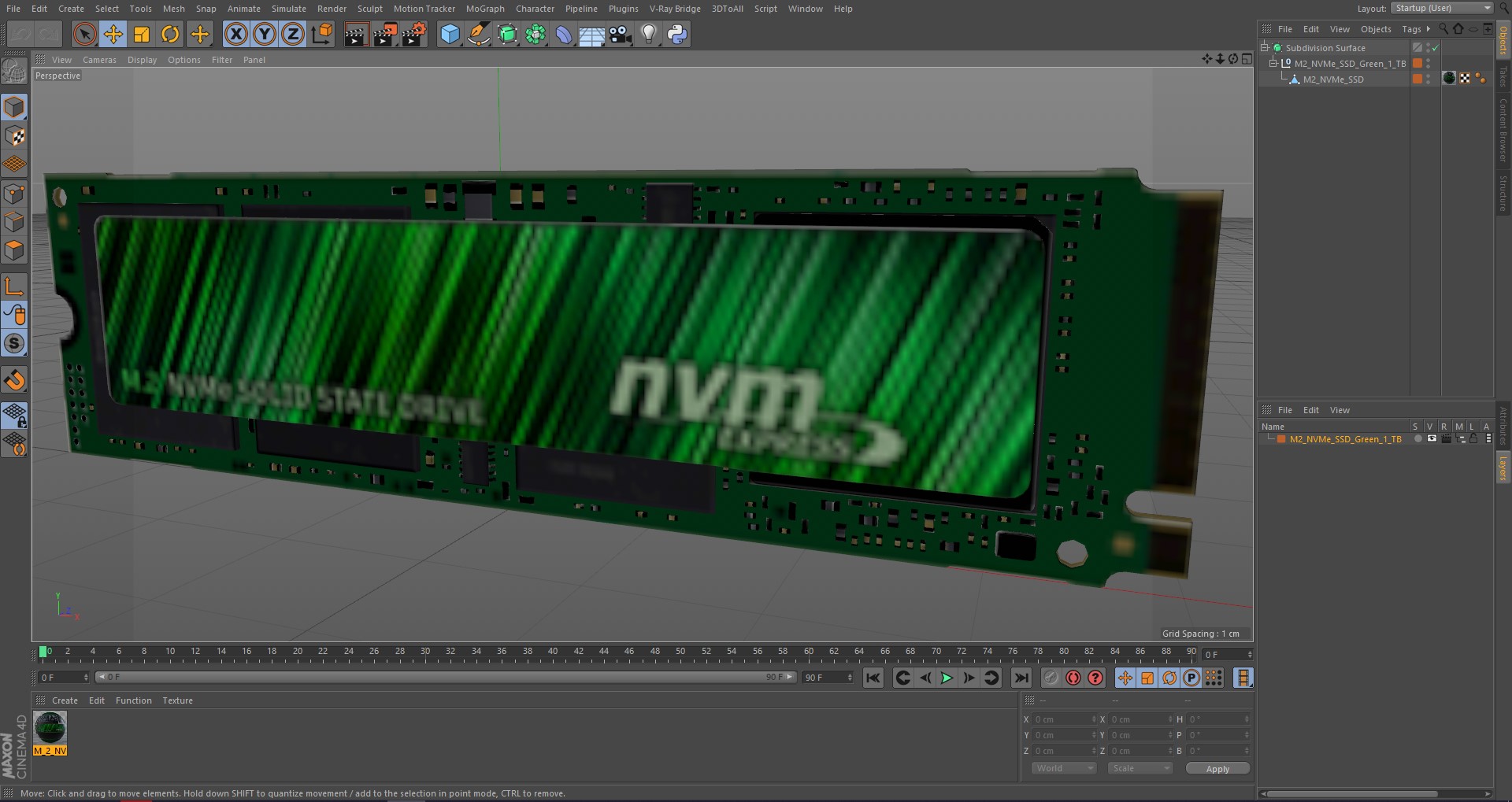This screenshot has height=802, width=1512.
Task: Open viewport Display menu
Action: pyautogui.click(x=142, y=60)
